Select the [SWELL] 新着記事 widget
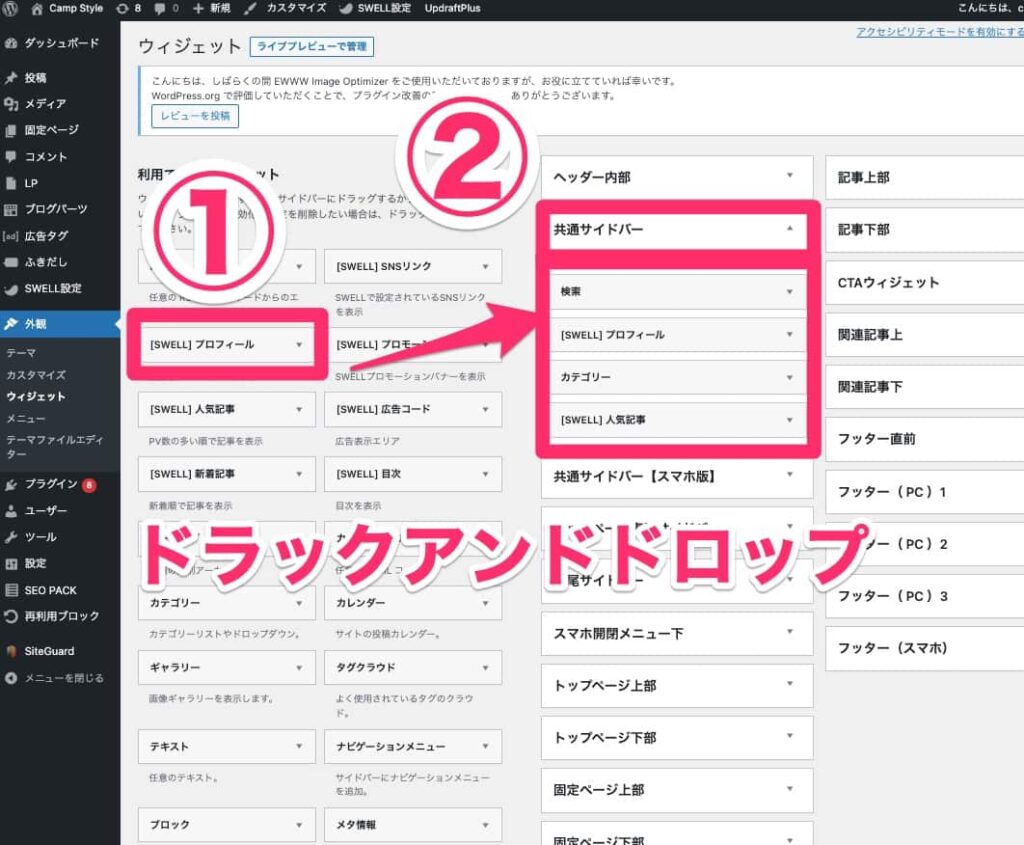The width and height of the screenshot is (1024, 845). point(227,474)
